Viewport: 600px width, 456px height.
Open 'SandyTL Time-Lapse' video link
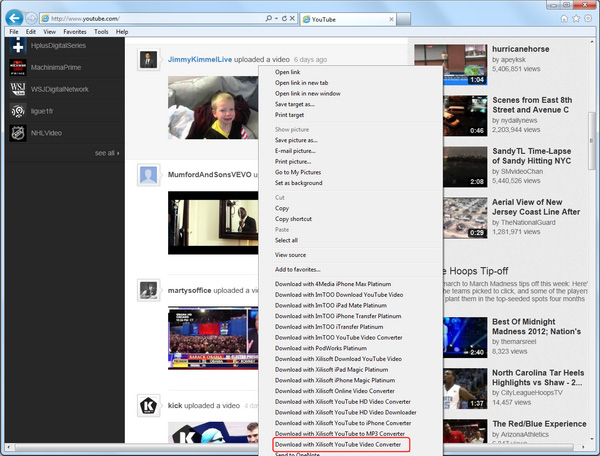532,156
